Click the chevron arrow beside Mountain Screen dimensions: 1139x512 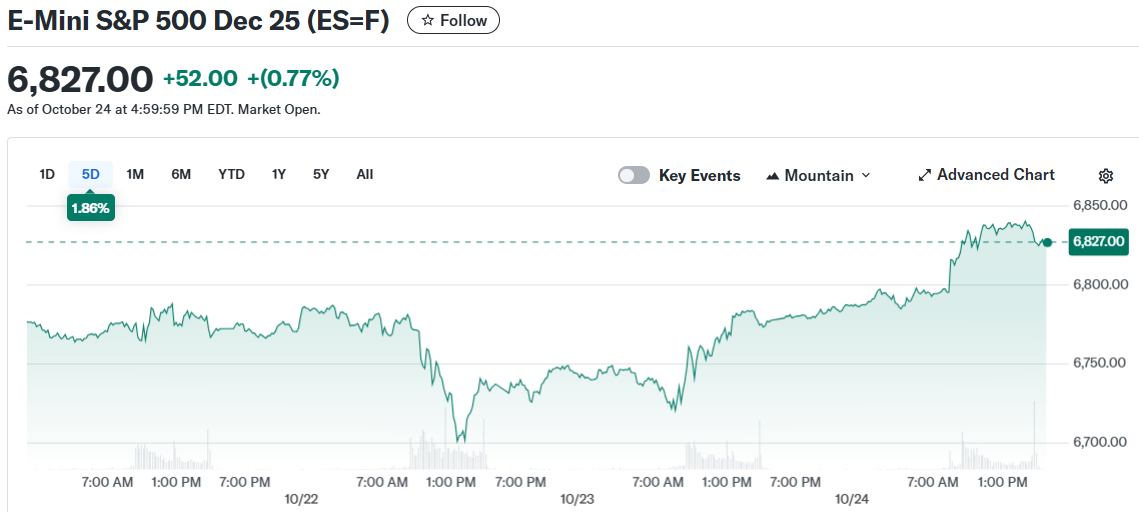866,176
